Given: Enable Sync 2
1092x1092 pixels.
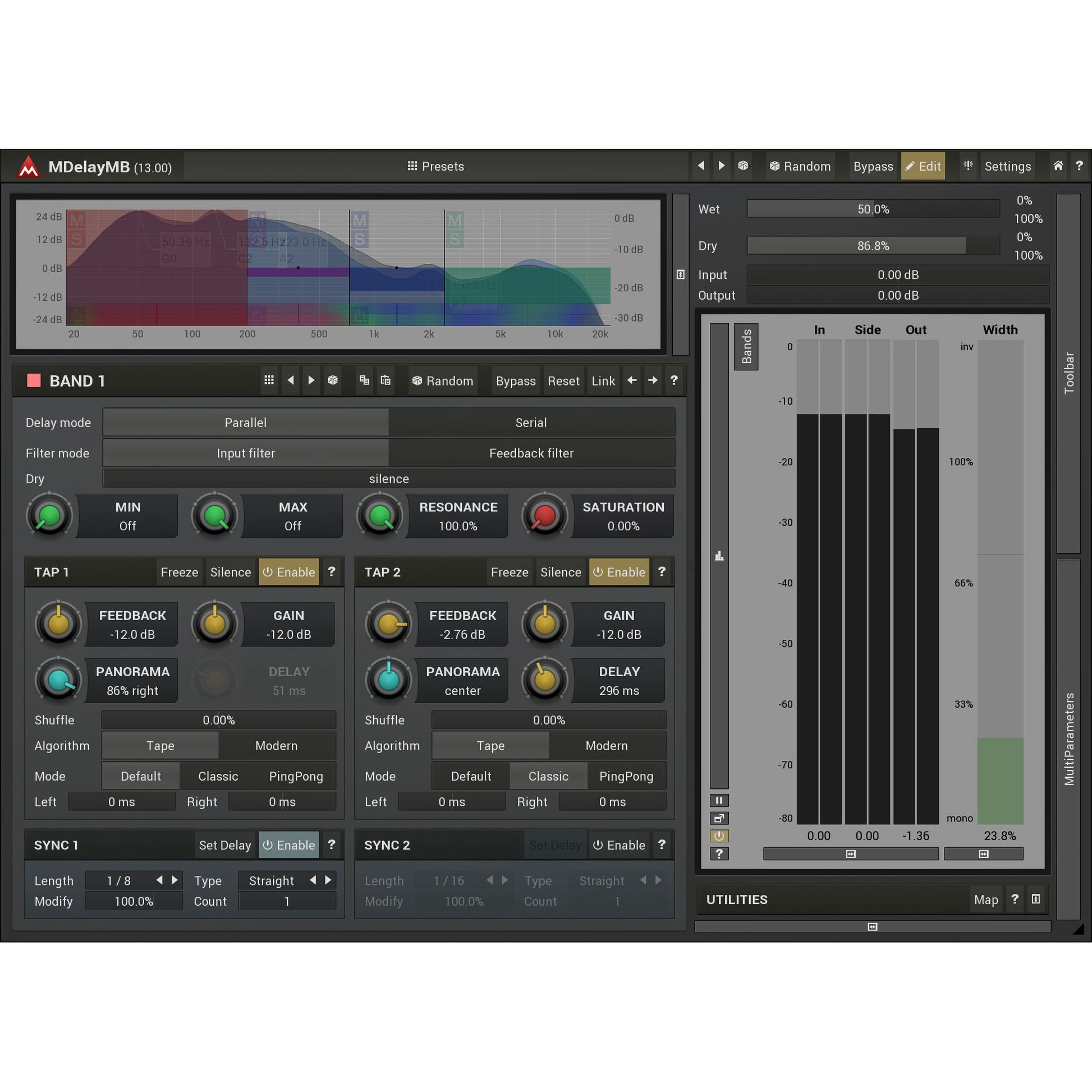Looking at the screenshot, I should (619, 845).
